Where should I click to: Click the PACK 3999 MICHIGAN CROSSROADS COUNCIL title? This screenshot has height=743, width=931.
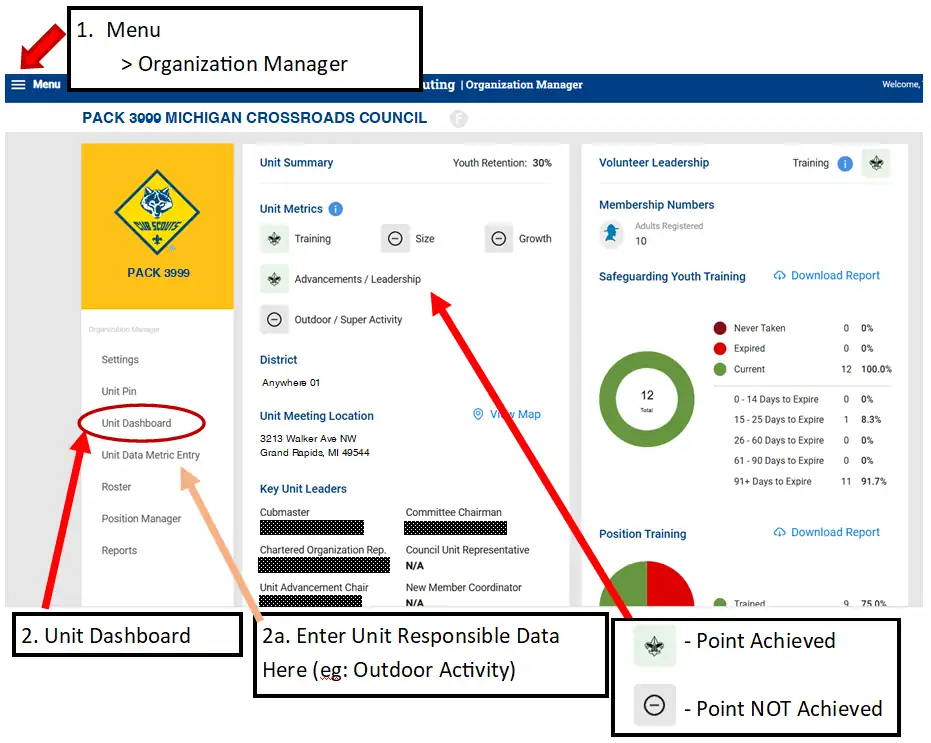[254, 118]
